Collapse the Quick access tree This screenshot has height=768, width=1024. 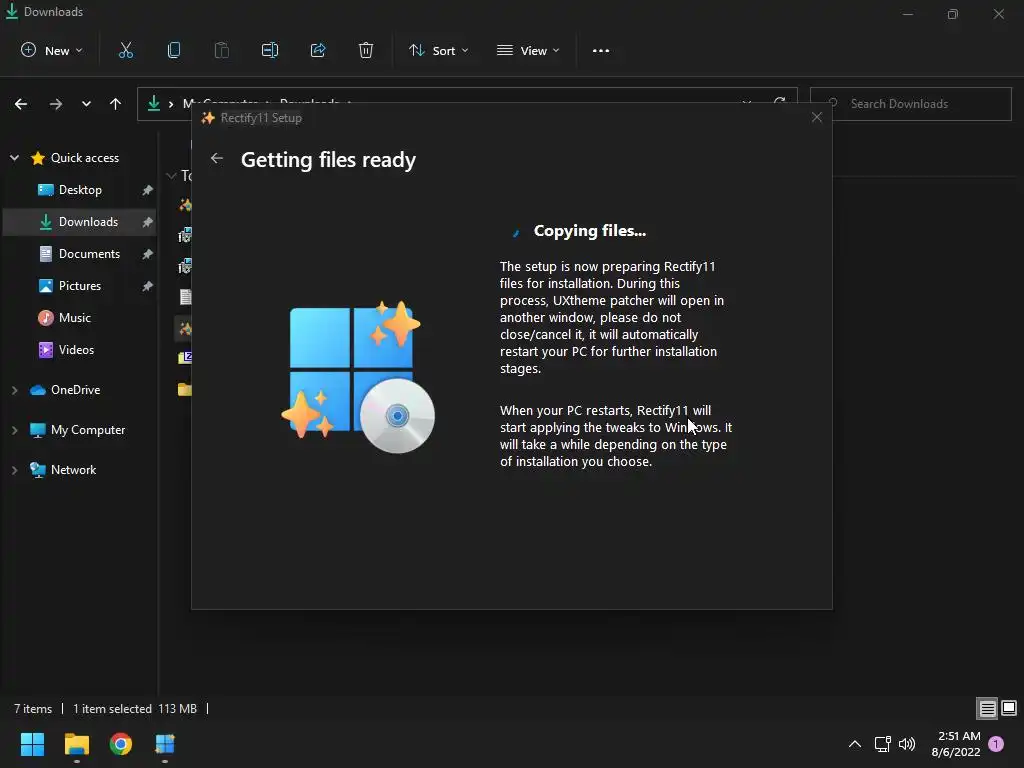point(14,157)
